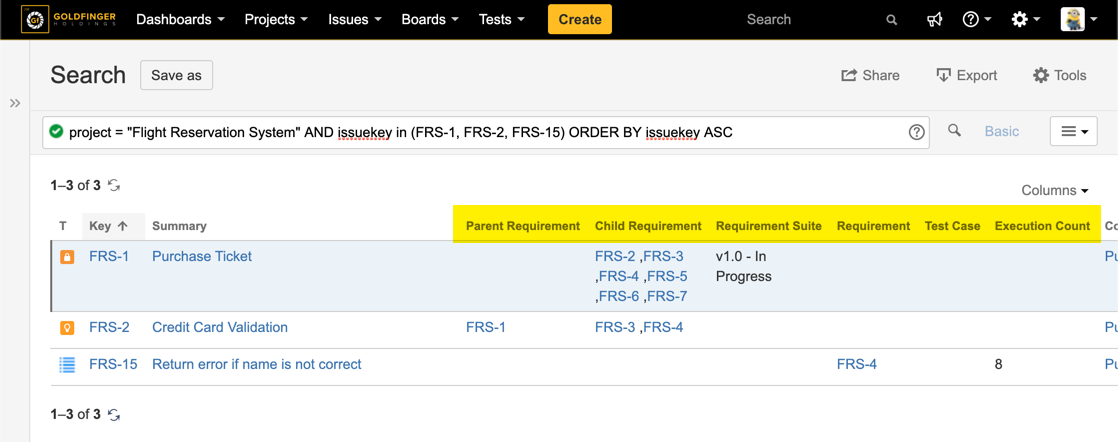Open the Tests menu
Viewport: 1118px width, 442px height.
pos(501,19)
